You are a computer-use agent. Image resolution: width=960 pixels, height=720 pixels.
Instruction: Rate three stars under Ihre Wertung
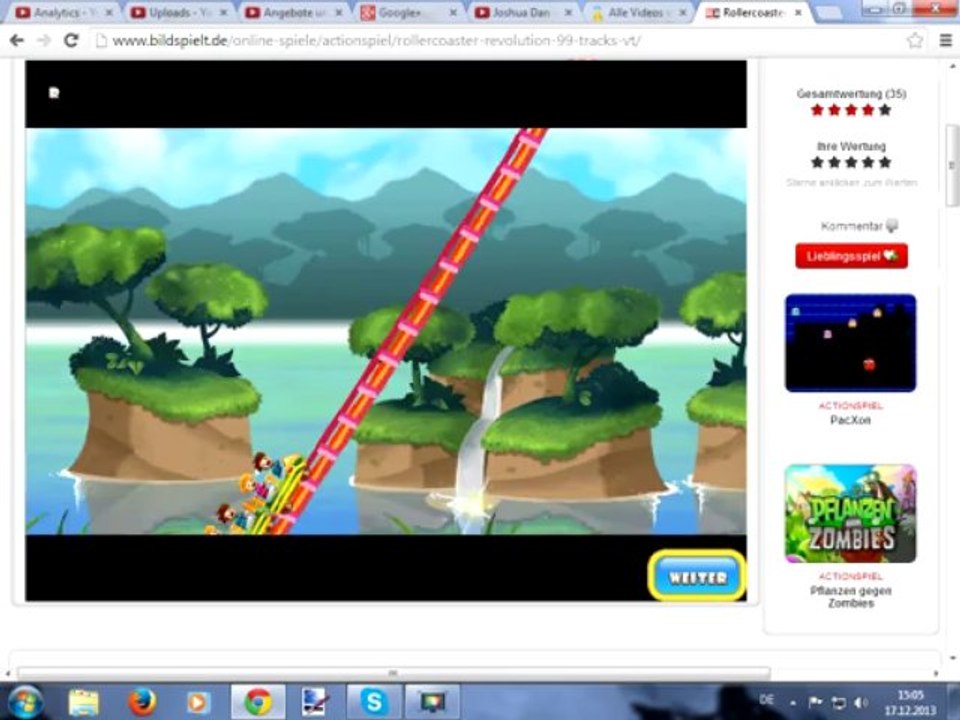click(x=851, y=162)
